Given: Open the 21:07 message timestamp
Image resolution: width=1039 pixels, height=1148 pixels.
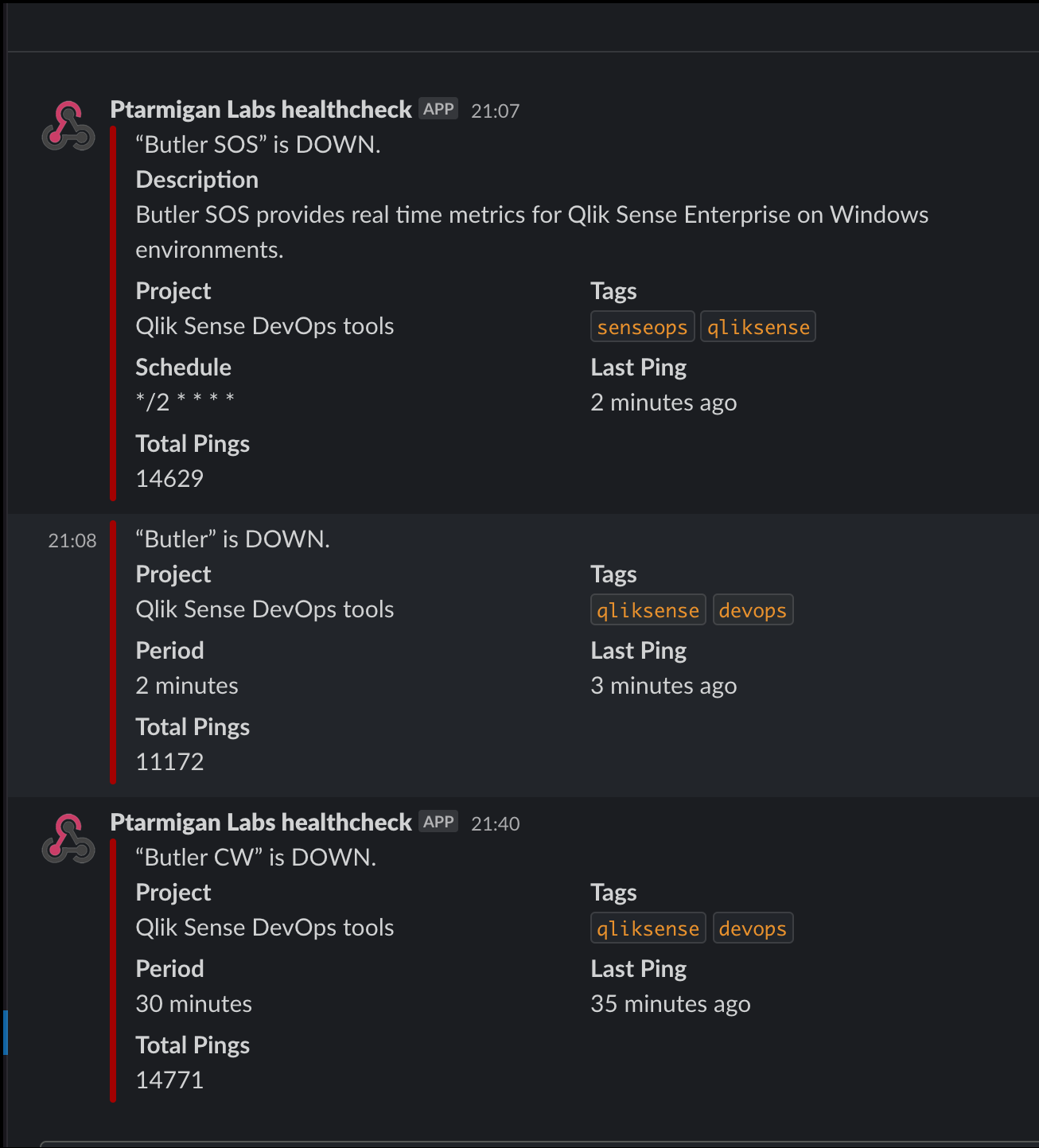Looking at the screenshot, I should coord(495,111).
